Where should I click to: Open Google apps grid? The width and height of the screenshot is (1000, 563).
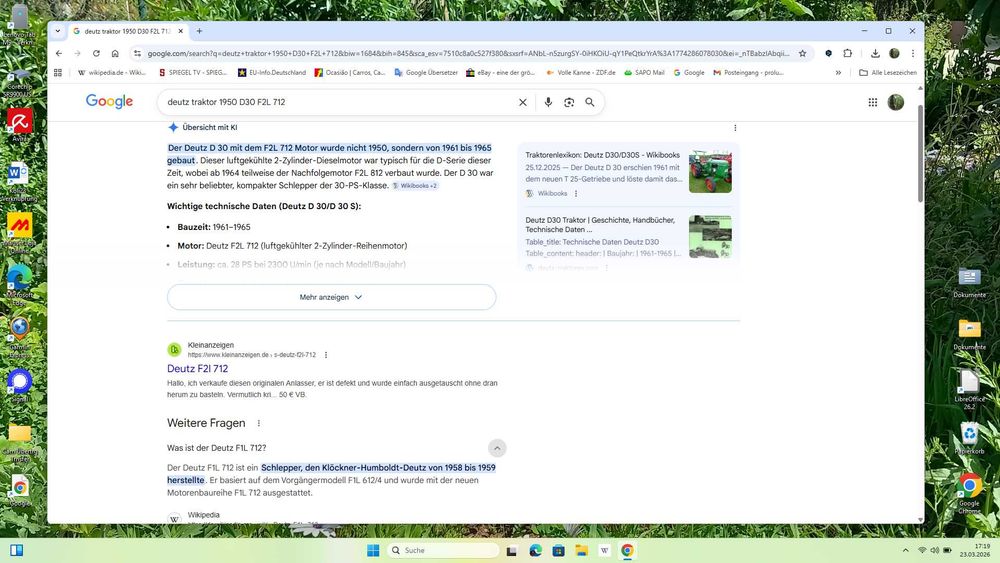click(872, 102)
